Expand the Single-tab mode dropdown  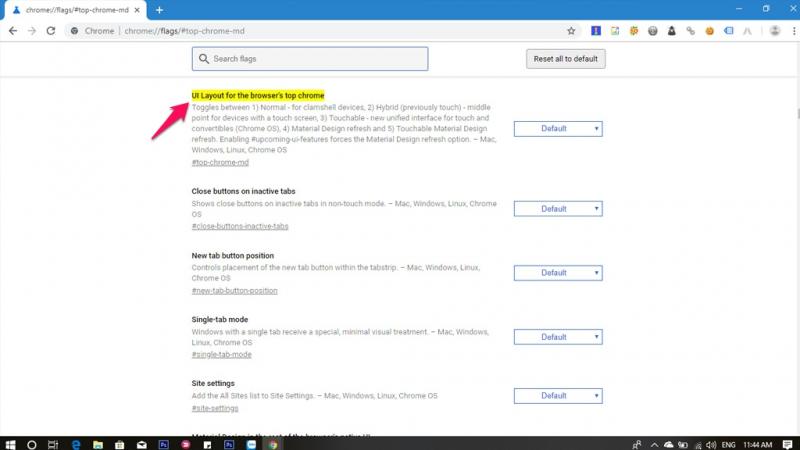[x=557, y=337]
